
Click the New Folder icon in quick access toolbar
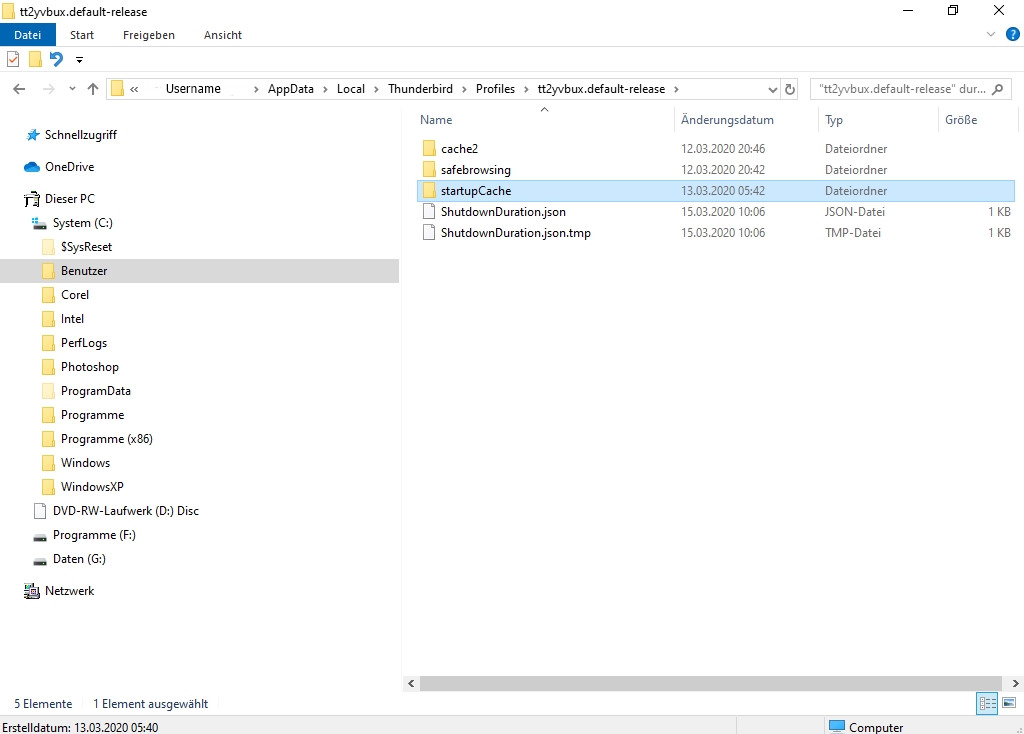35,59
